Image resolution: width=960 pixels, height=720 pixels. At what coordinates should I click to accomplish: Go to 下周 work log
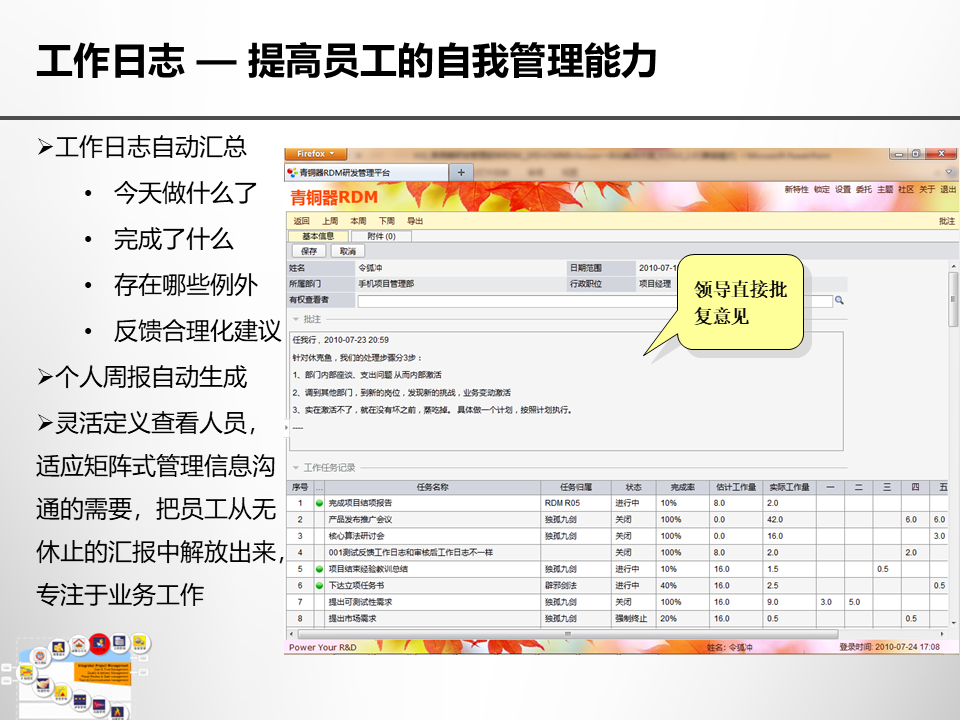pos(386,221)
